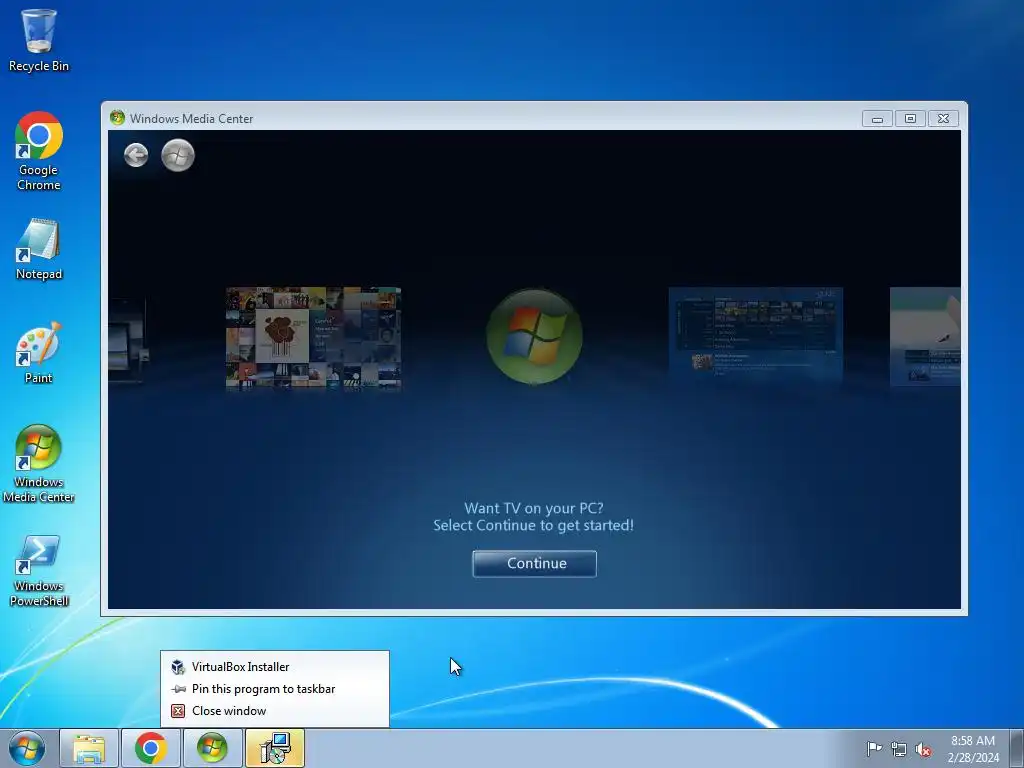The height and width of the screenshot is (768, 1024).
Task: Click the Media Center green start button
Action: point(178,155)
